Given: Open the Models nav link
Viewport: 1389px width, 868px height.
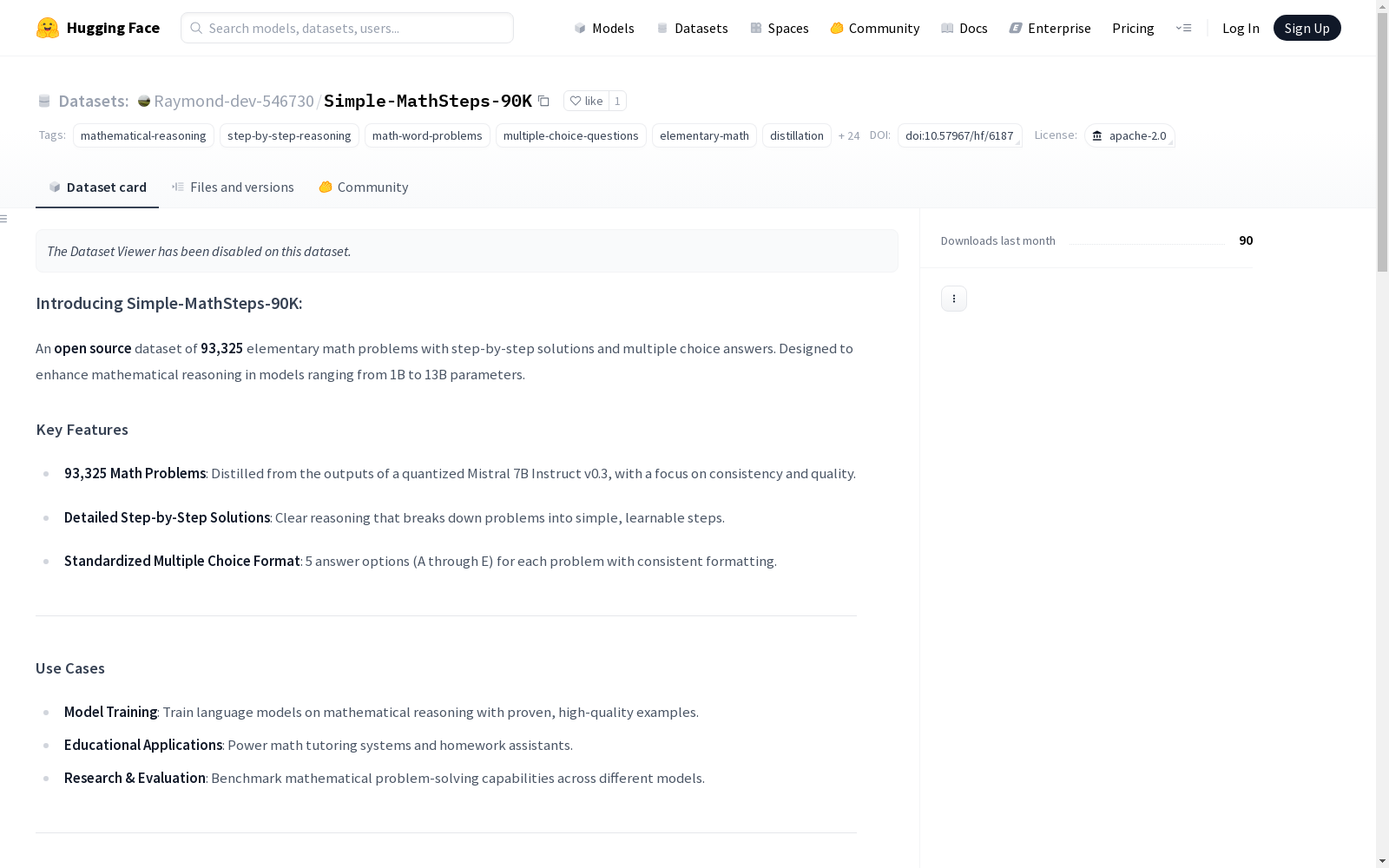Looking at the screenshot, I should tap(604, 28).
